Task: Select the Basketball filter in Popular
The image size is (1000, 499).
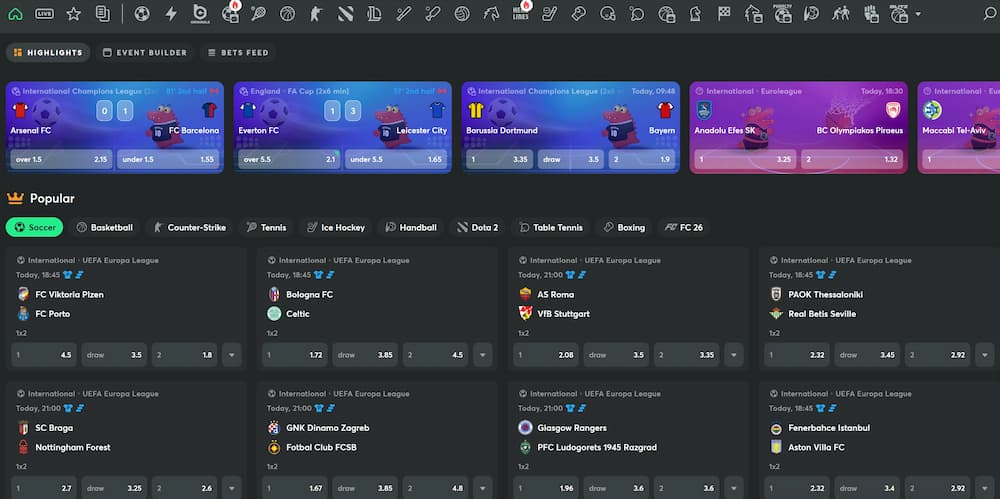Action: click(105, 227)
